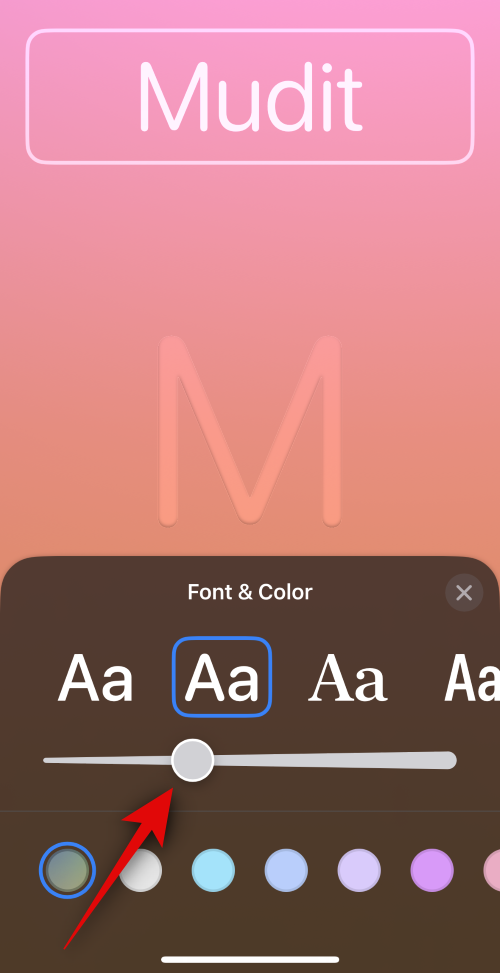Pick the light sky blue swatch
This screenshot has height=973, width=500.
tap(213, 871)
